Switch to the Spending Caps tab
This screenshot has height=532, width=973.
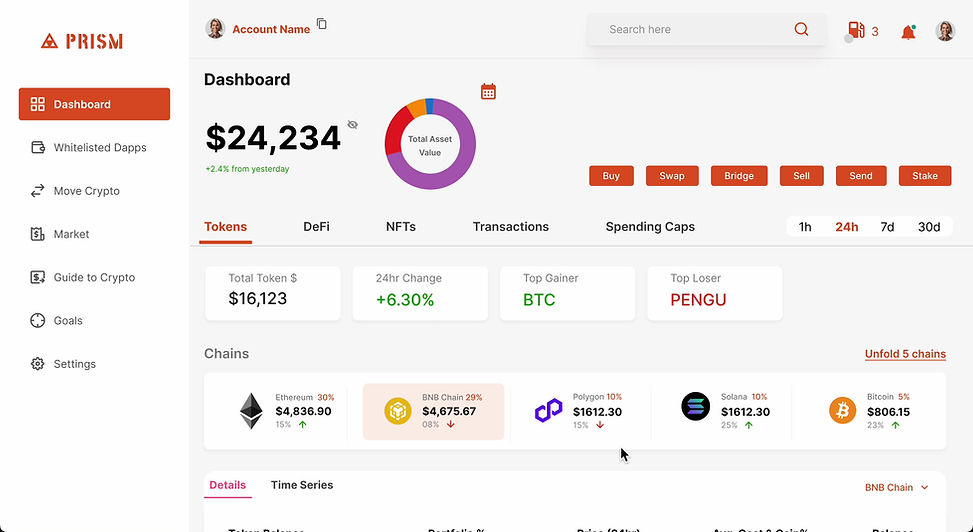pos(650,227)
